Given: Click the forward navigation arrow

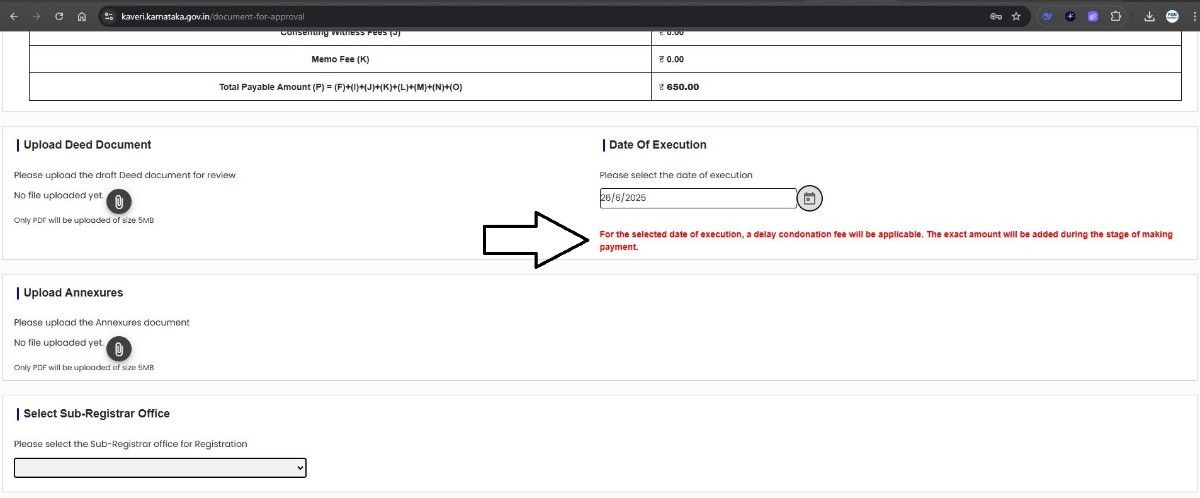Looking at the screenshot, I should [x=36, y=17].
